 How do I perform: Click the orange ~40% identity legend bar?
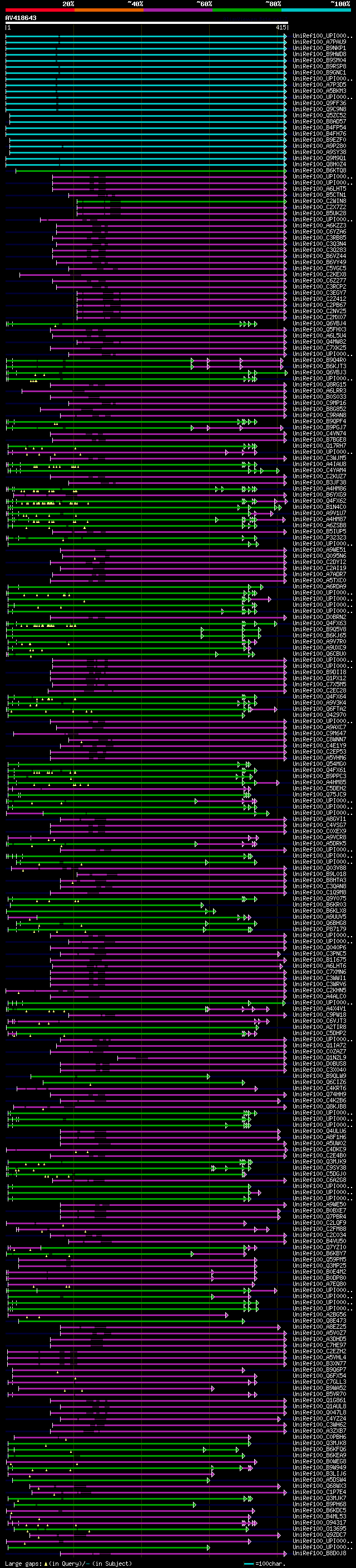(109, 10)
